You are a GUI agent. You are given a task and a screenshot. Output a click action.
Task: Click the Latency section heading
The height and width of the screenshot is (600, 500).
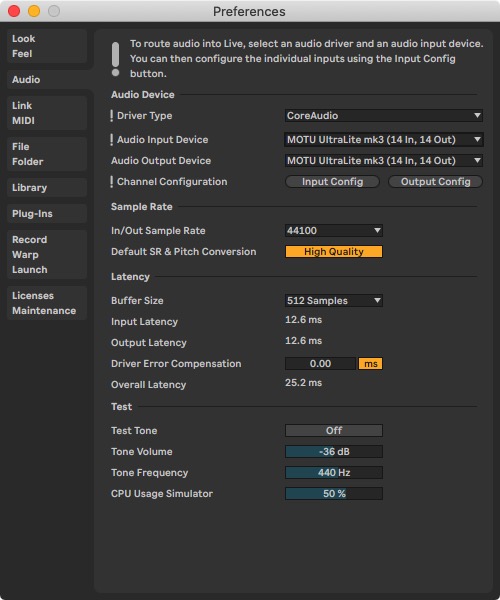tap(130, 277)
